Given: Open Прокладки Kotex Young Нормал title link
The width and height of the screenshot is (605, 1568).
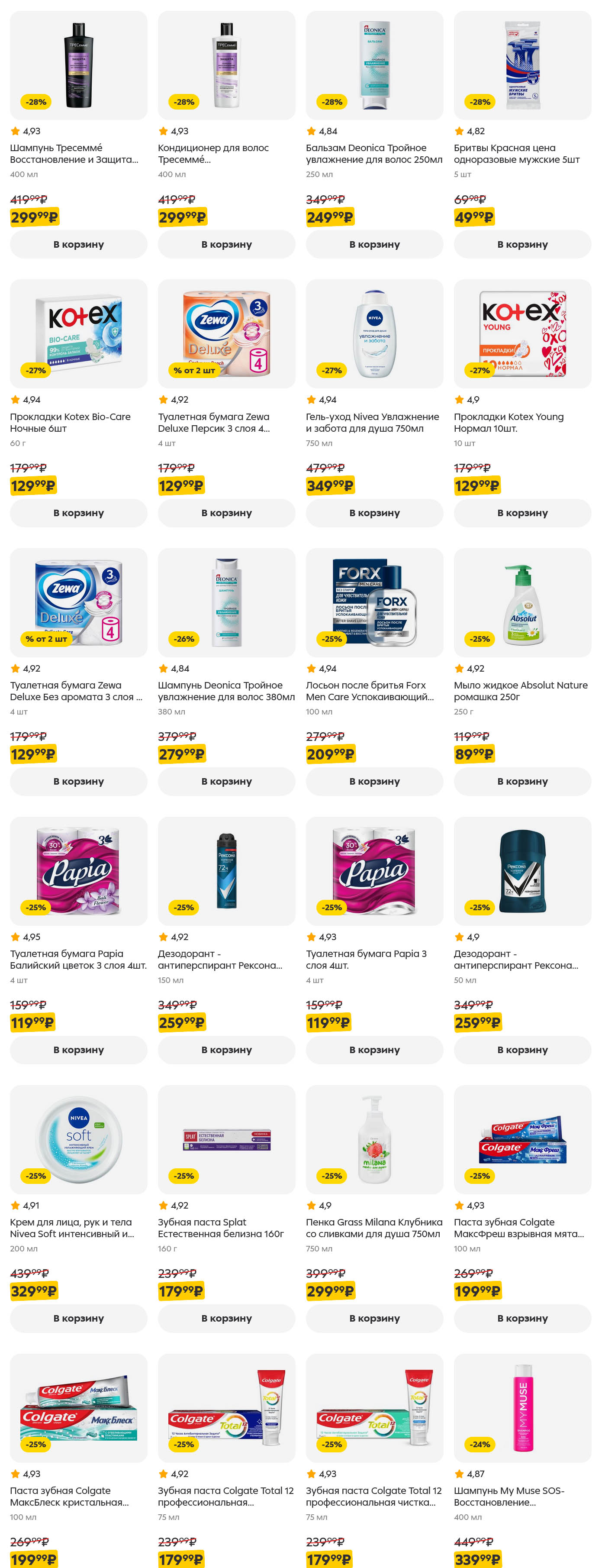Looking at the screenshot, I should pos(508,423).
